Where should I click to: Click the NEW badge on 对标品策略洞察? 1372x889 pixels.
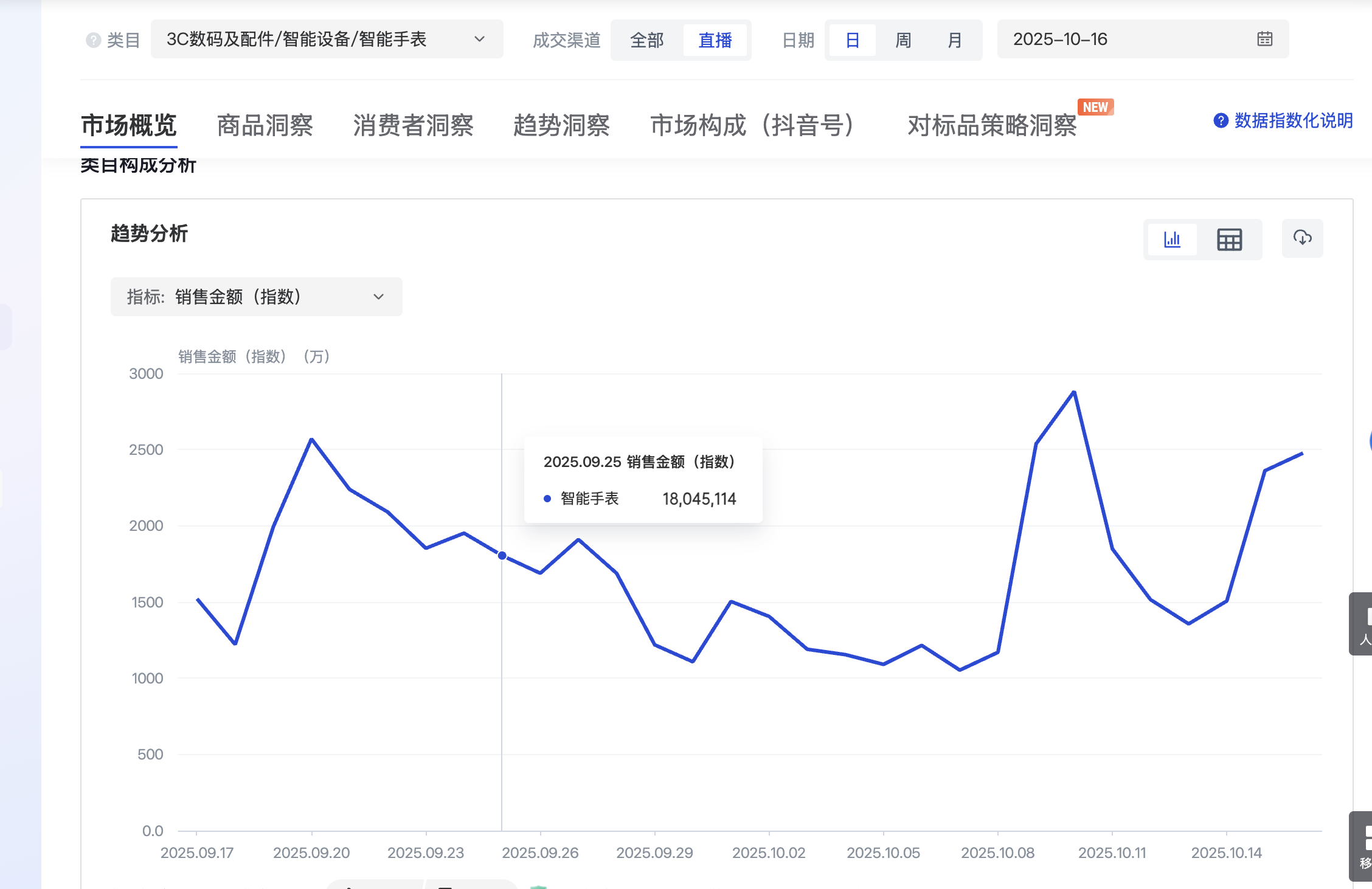(1095, 107)
